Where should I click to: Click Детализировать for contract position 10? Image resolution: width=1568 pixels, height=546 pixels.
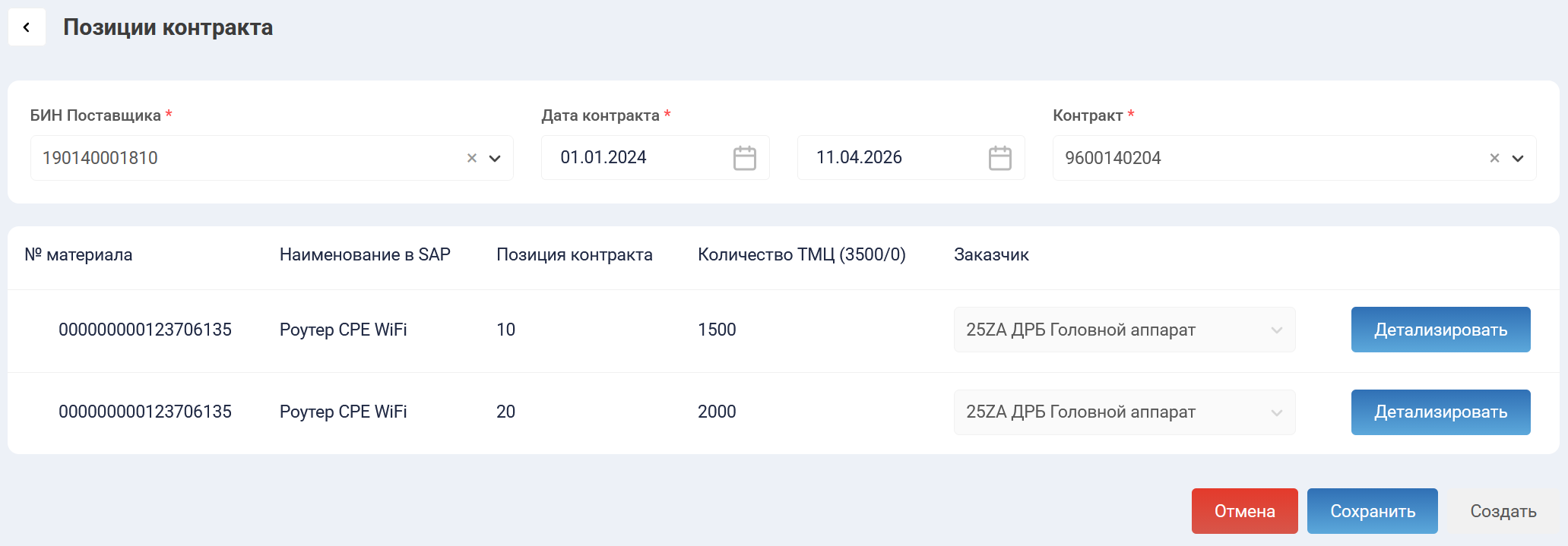(x=1440, y=330)
